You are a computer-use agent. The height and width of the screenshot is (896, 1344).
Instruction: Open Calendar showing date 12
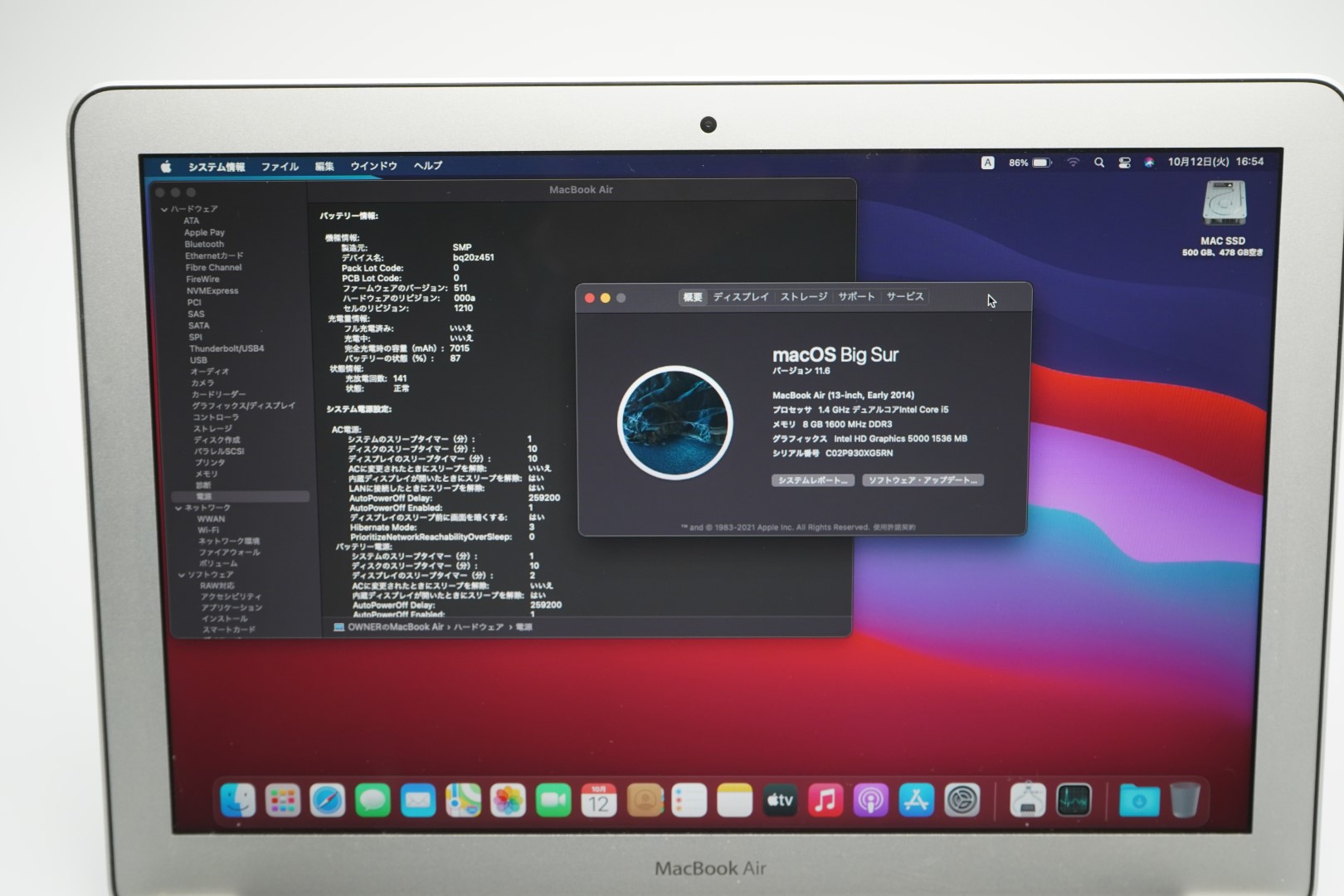(x=598, y=801)
